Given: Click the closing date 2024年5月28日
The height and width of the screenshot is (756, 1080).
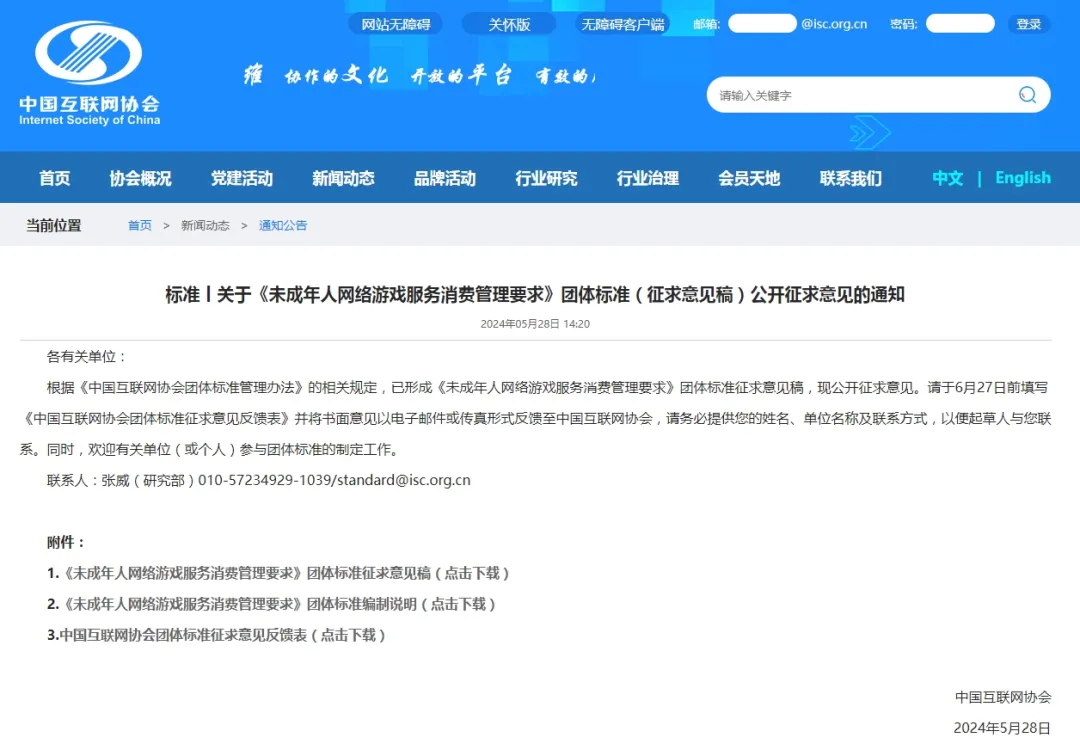Looking at the screenshot, I should 1002,728.
